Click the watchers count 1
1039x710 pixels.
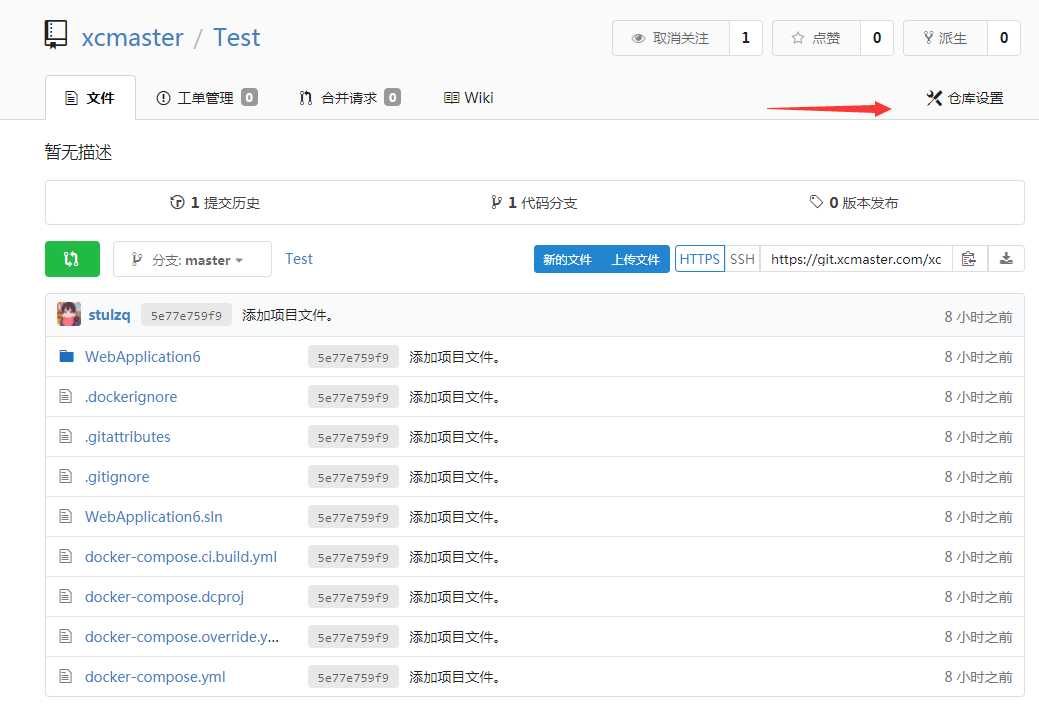745,38
